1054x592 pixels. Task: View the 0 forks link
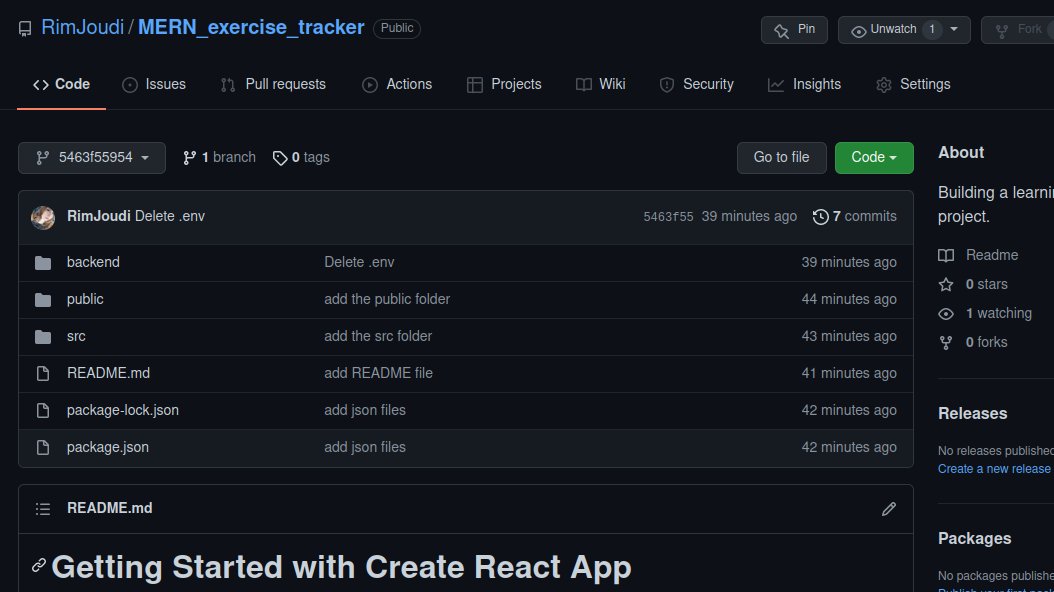coord(973,342)
